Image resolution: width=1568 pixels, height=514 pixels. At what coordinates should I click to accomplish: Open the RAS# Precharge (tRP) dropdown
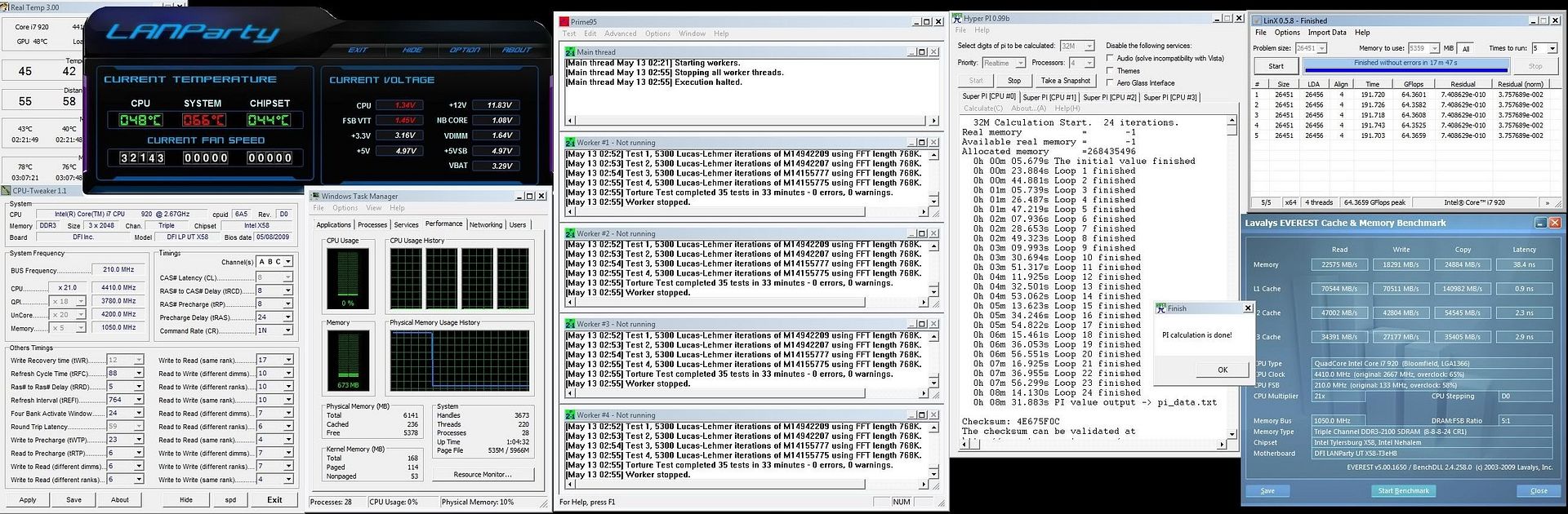click(x=288, y=304)
